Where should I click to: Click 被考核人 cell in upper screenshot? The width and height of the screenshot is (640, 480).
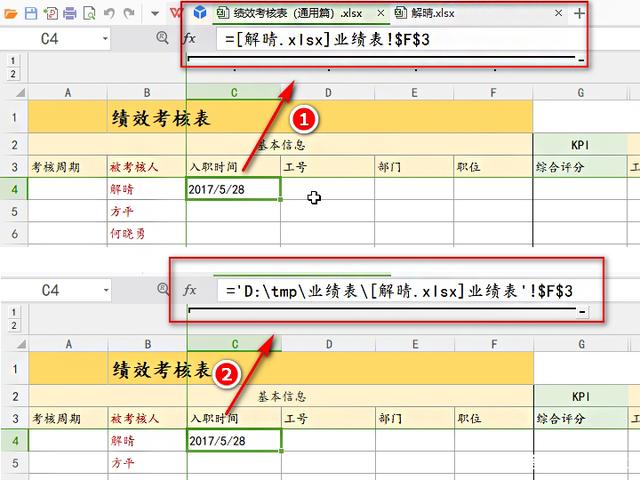147,167
